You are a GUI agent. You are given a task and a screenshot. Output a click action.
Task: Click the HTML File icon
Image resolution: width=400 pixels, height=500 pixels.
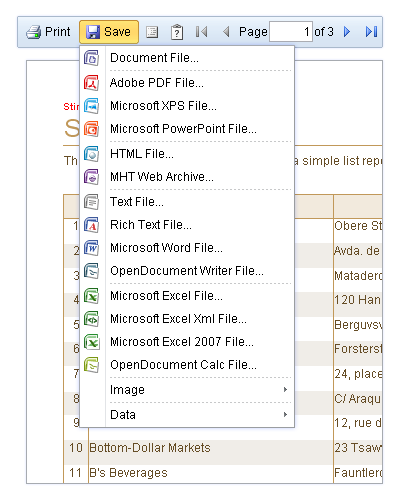tap(91, 154)
